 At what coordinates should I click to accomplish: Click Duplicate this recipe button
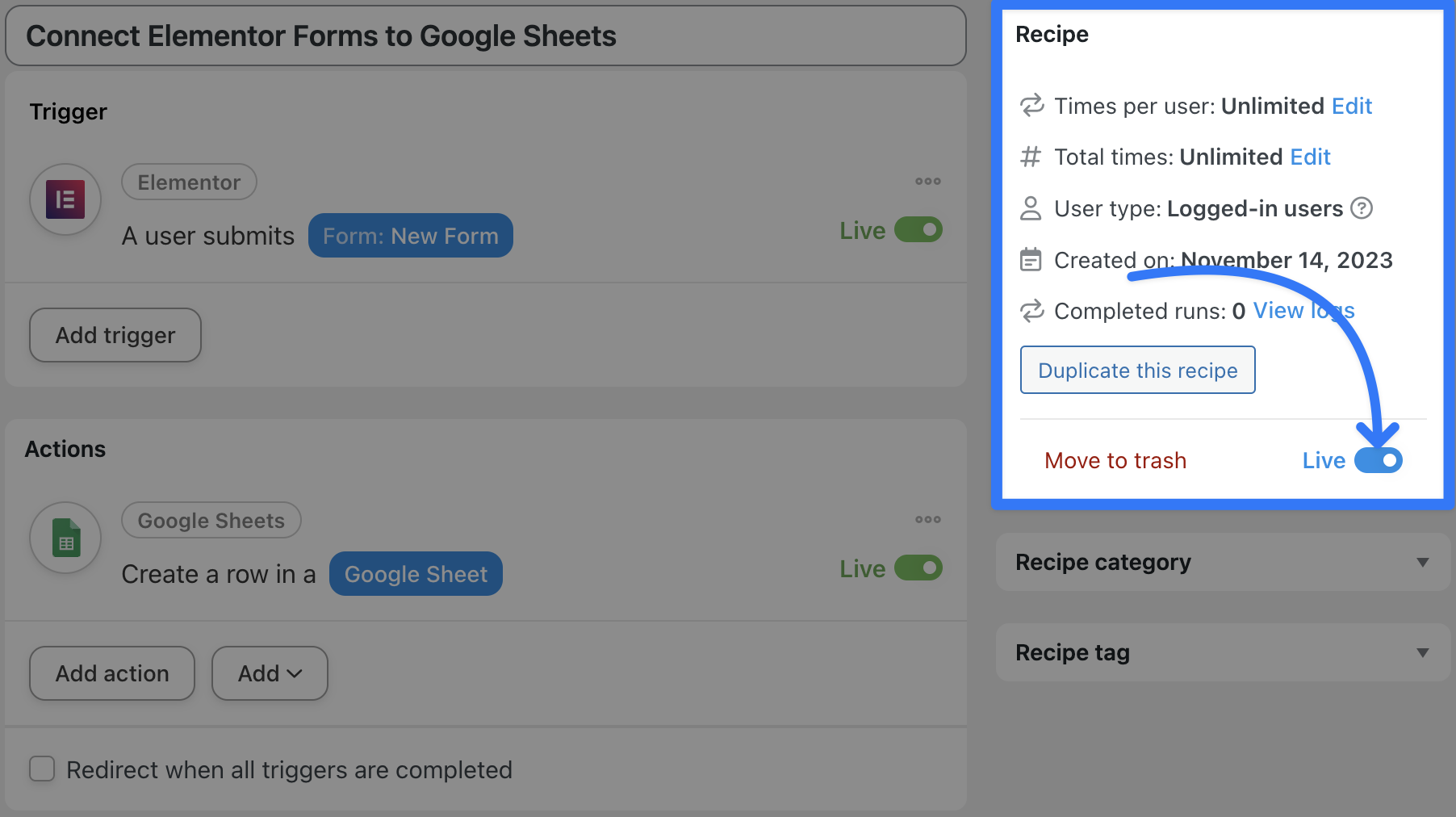(x=1138, y=370)
